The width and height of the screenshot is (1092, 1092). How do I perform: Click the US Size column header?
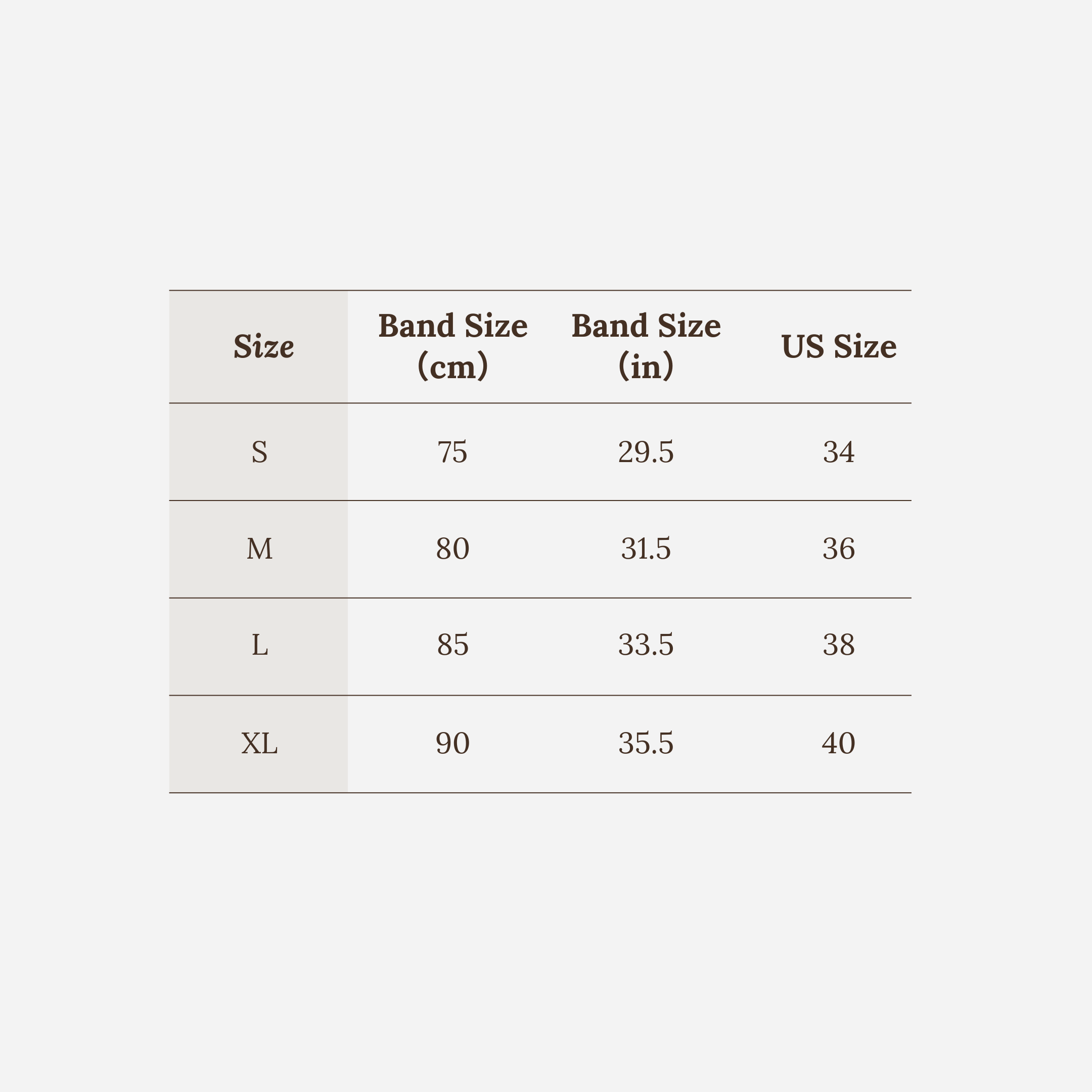(839, 346)
